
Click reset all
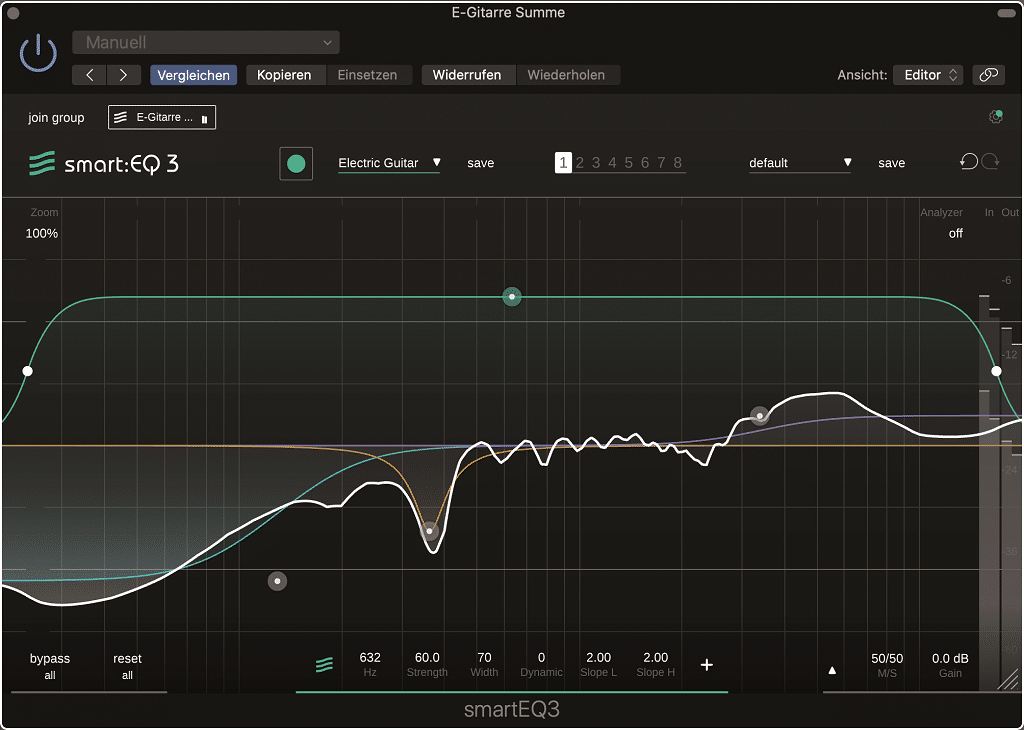127,666
